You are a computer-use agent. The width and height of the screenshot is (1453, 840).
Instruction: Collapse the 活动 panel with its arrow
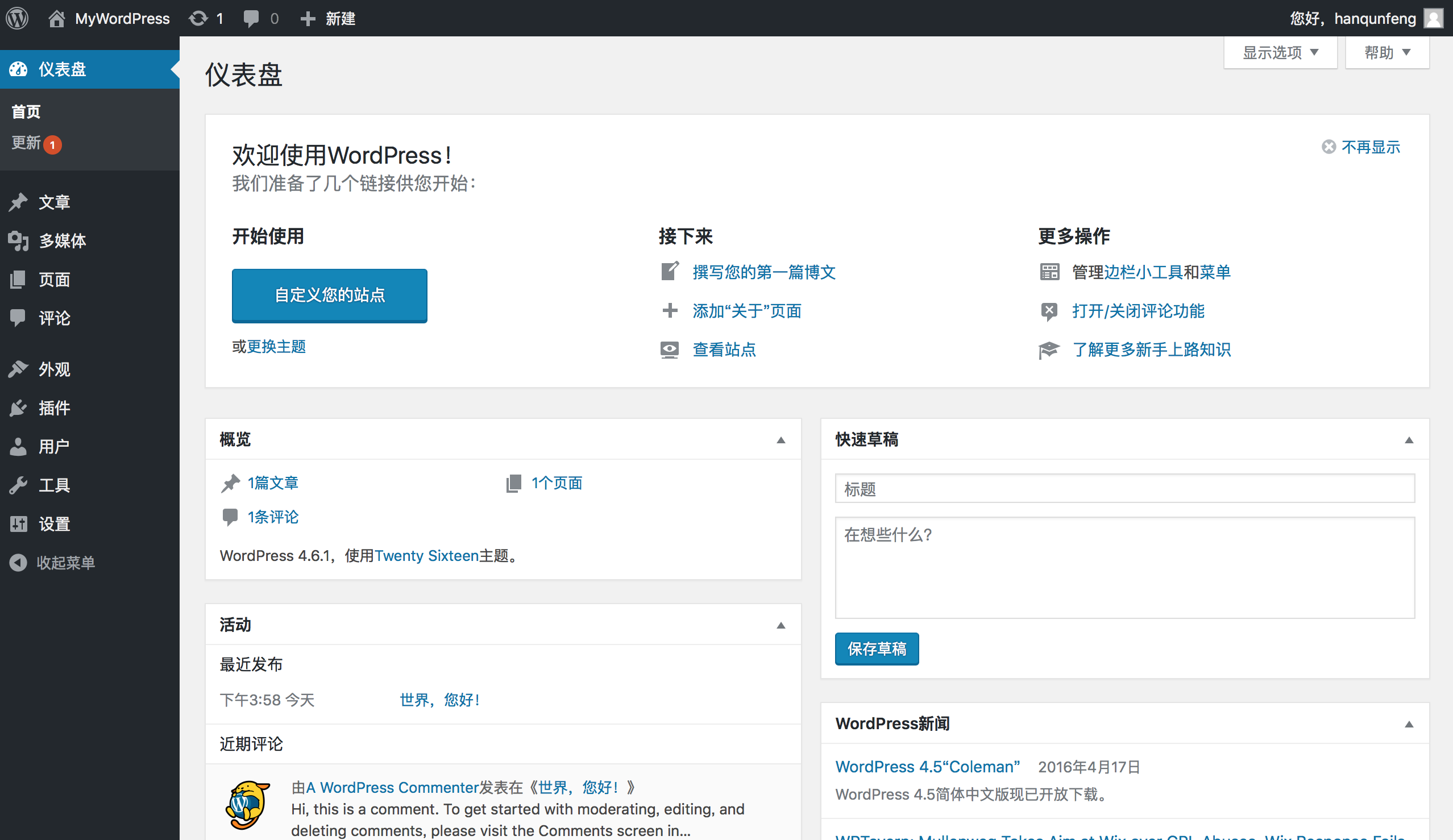(781, 626)
